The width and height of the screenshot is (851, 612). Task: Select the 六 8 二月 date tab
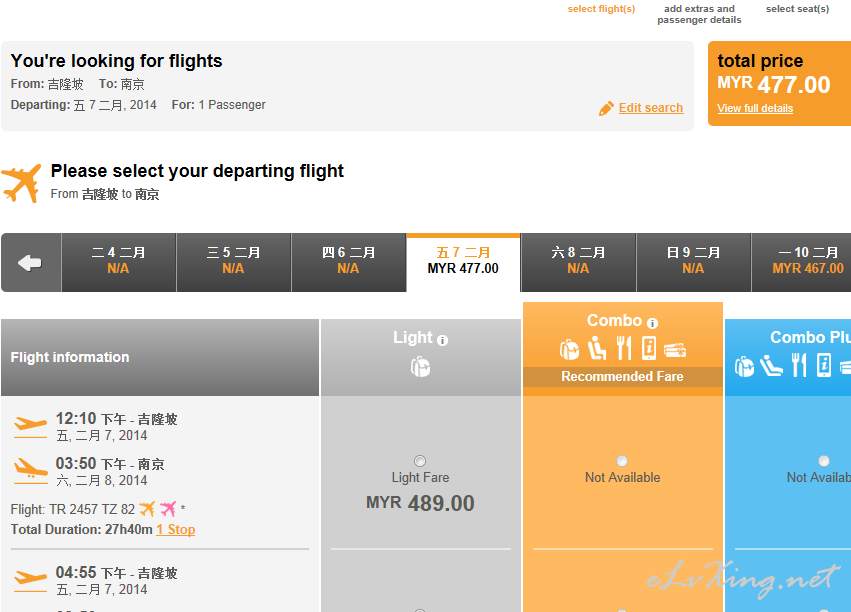coord(578,263)
